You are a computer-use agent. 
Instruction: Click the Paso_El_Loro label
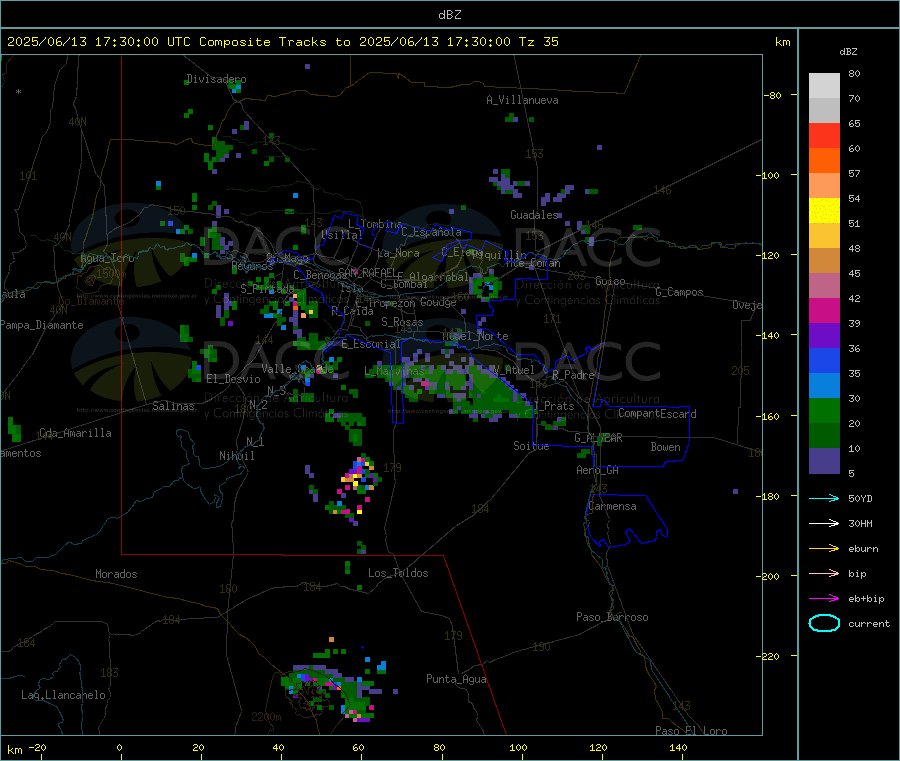tap(691, 731)
